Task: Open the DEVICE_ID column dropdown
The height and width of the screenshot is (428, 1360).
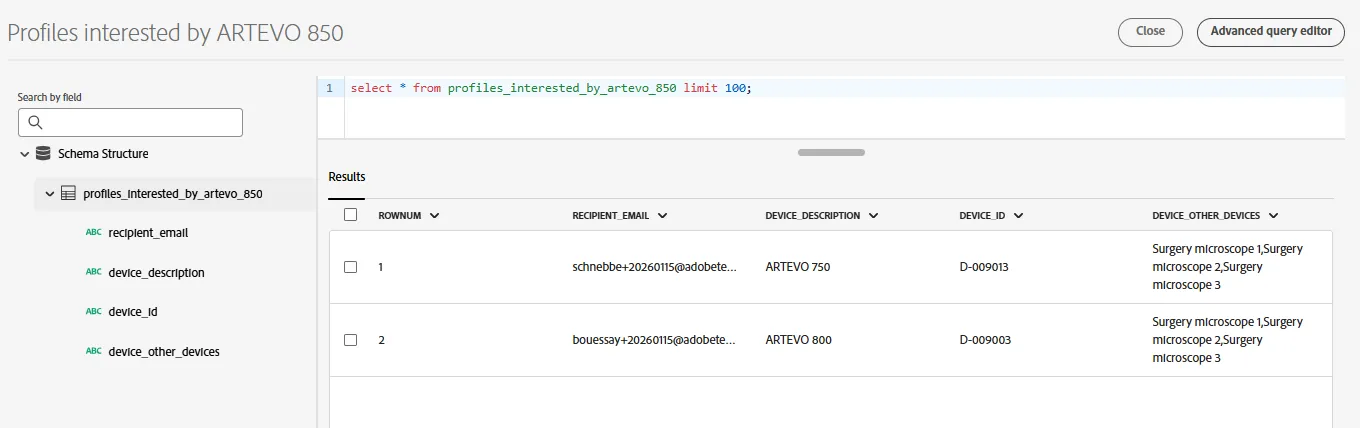Action: tap(1018, 215)
